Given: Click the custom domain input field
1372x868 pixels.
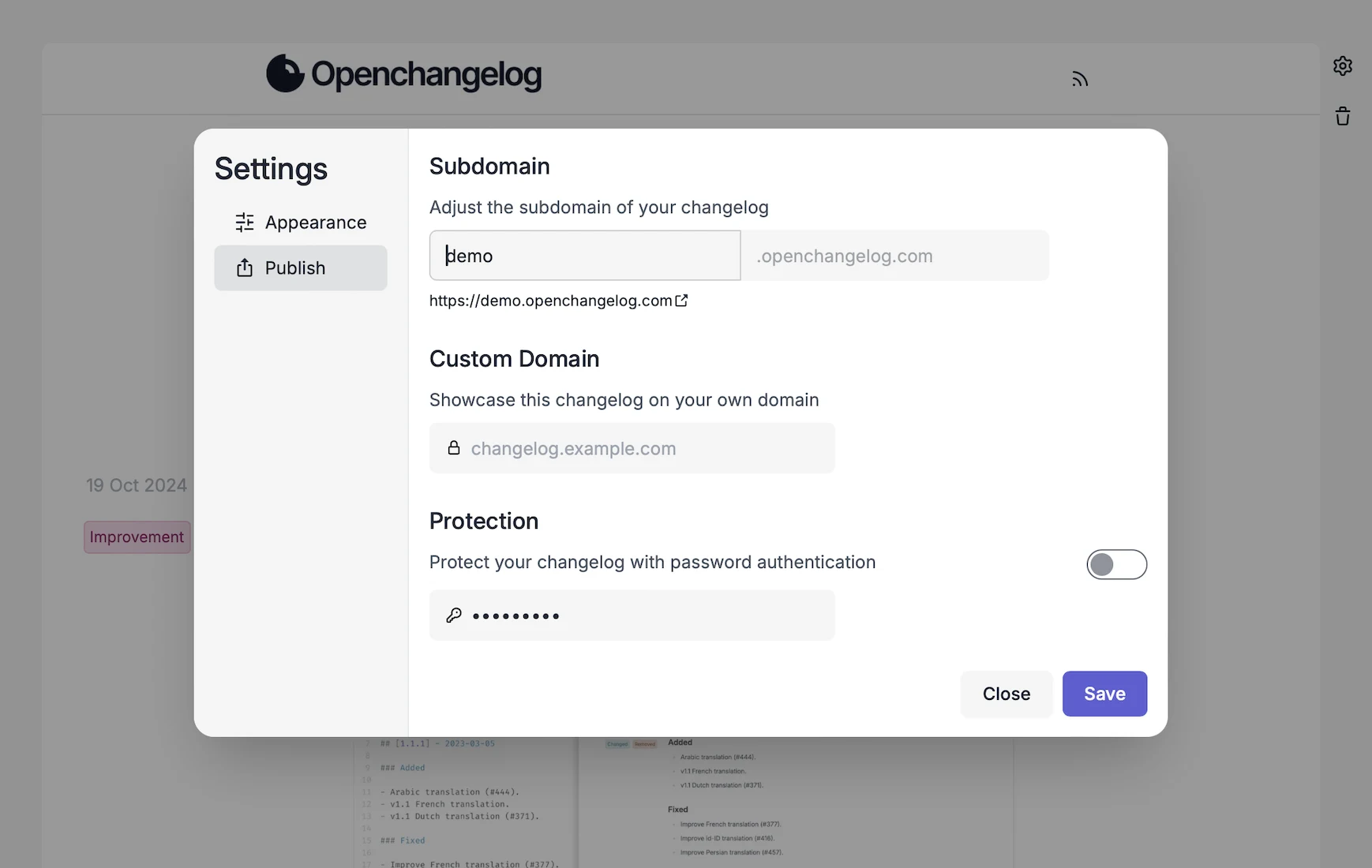Looking at the screenshot, I should [632, 448].
